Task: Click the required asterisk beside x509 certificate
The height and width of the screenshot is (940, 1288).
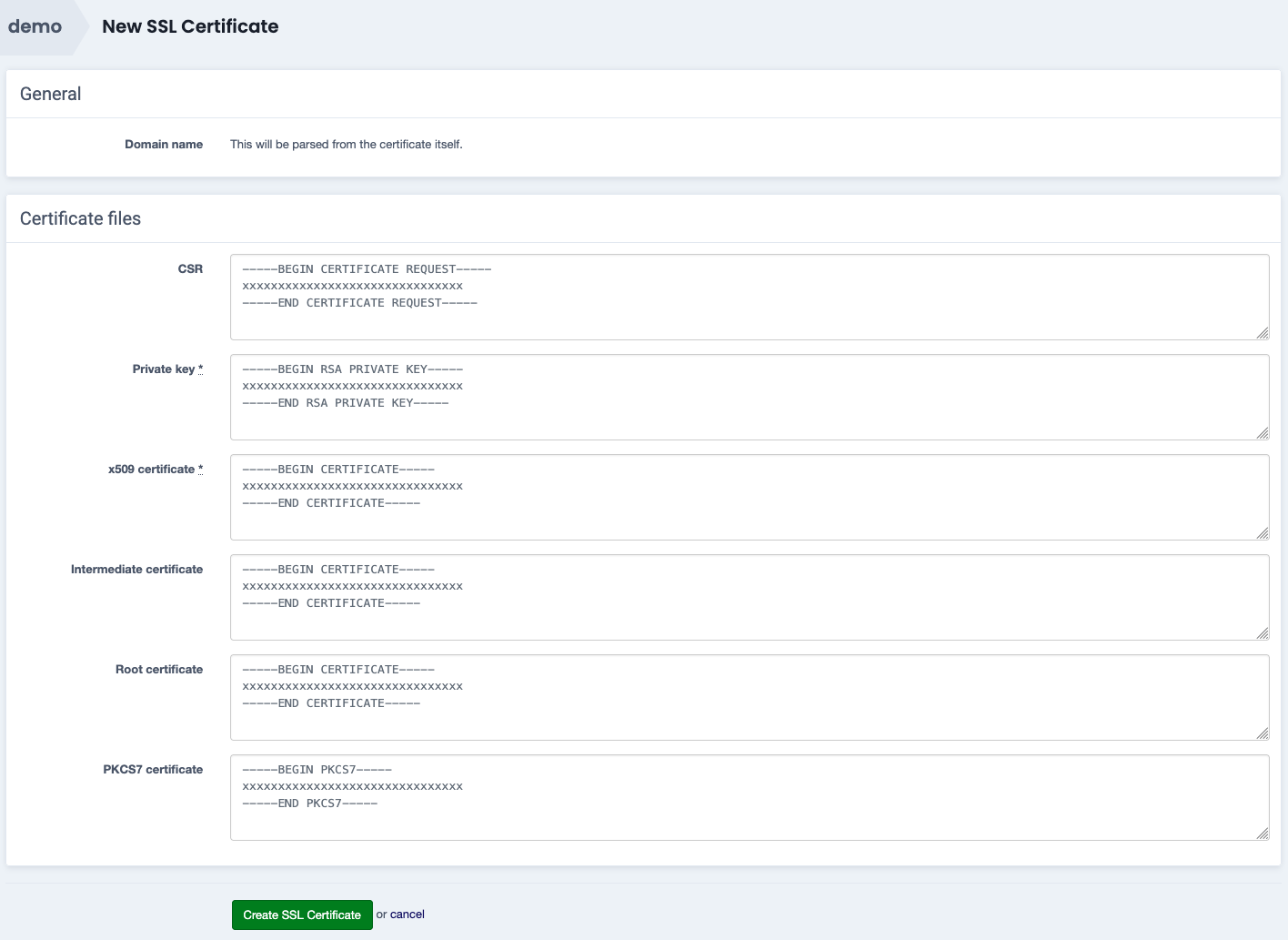Action: point(200,469)
